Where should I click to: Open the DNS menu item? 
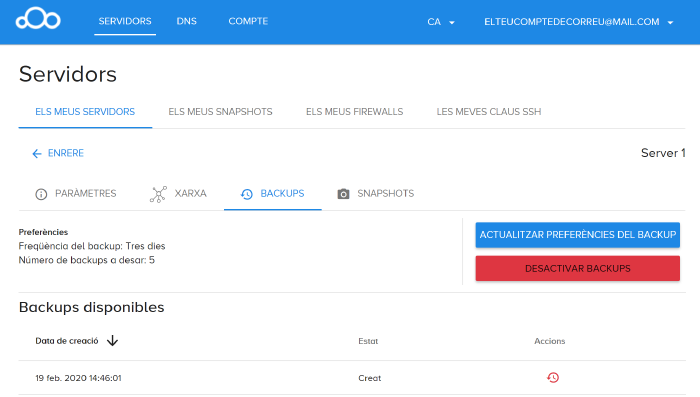click(187, 21)
